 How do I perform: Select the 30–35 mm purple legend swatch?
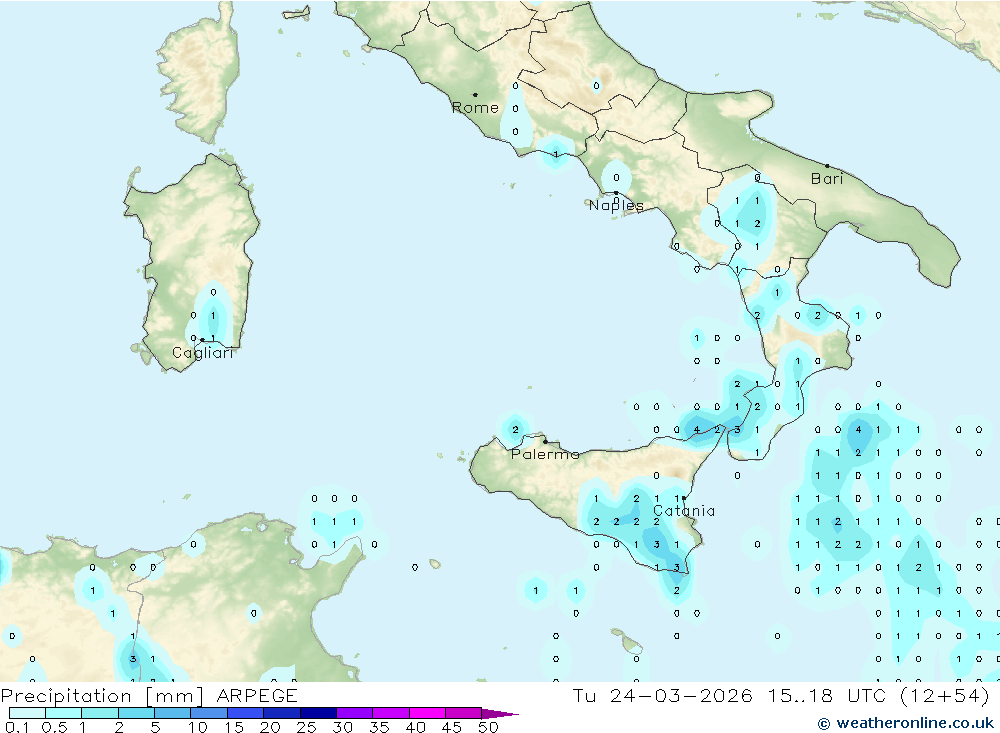click(354, 713)
